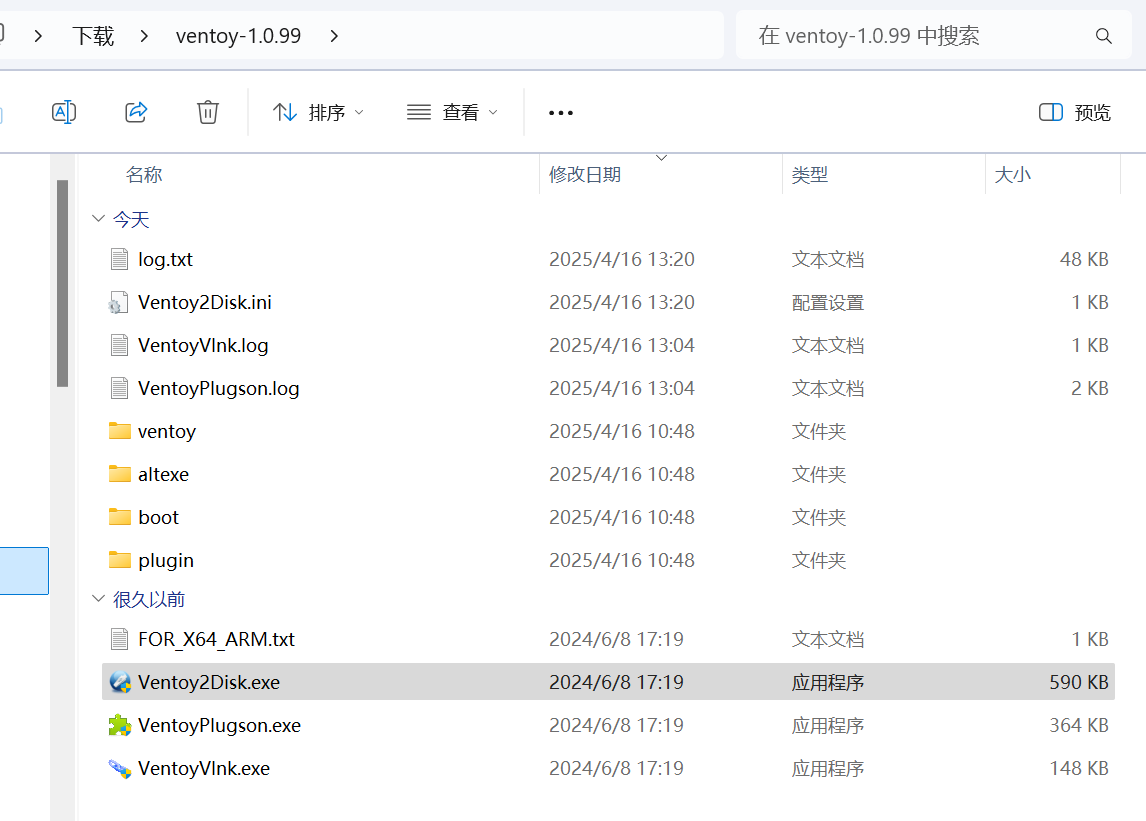Select the Ventoy2Disk.ini file name
Screen dimensions: 1146x821
click(x=205, y=302)
